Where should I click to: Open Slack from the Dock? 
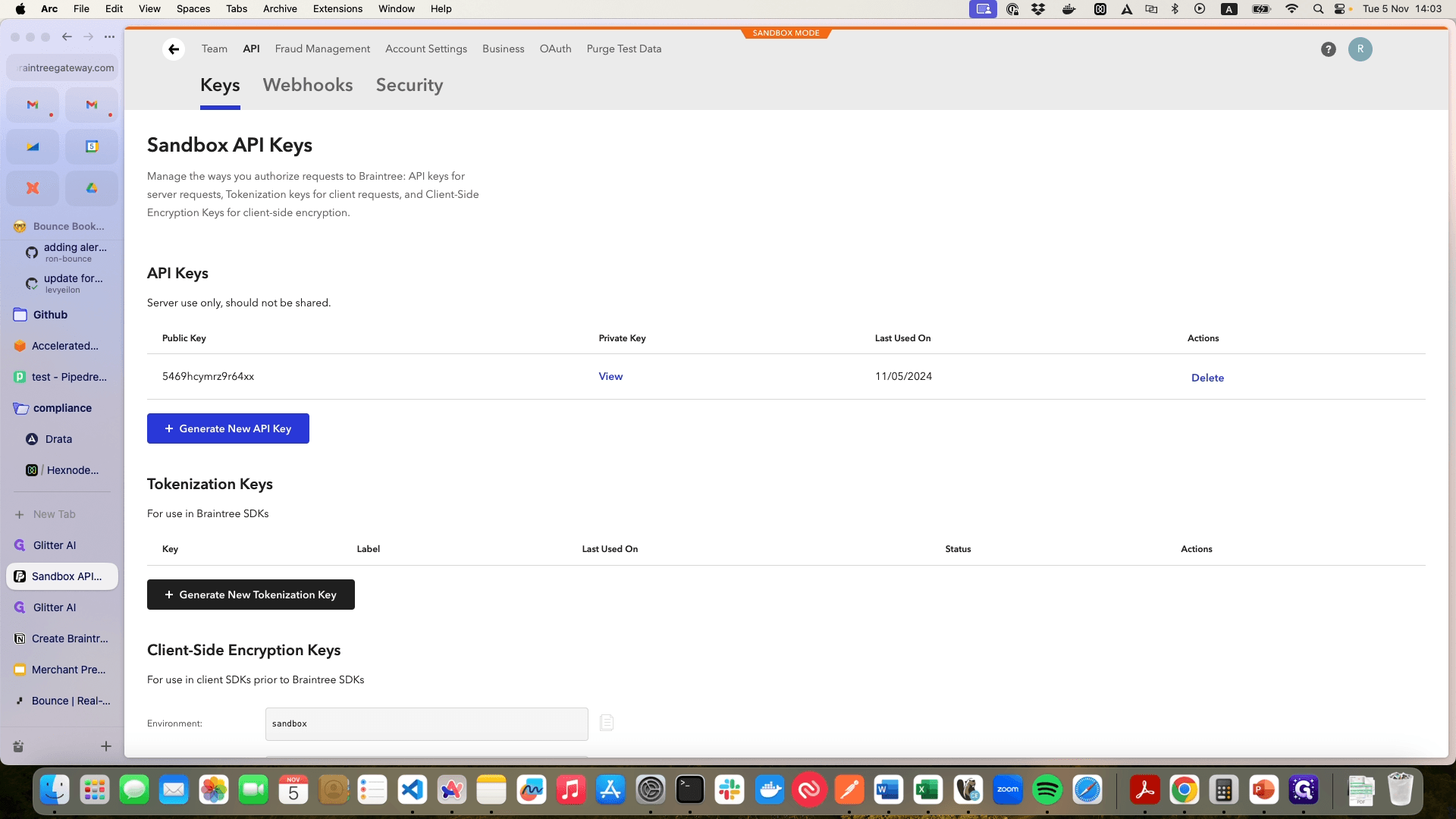[730, 790]
